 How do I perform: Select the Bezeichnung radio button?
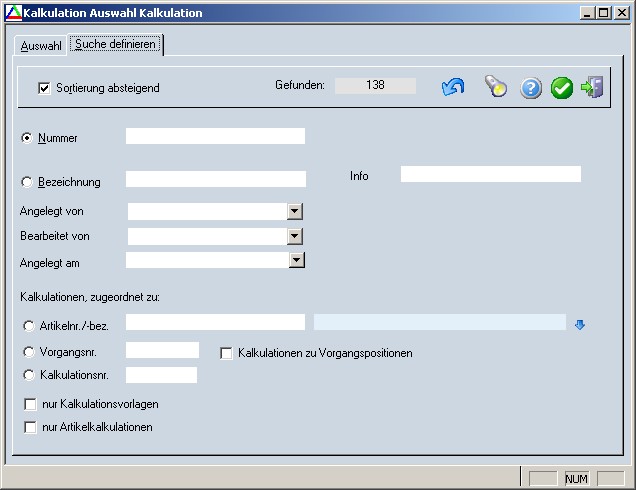point(27,181)
